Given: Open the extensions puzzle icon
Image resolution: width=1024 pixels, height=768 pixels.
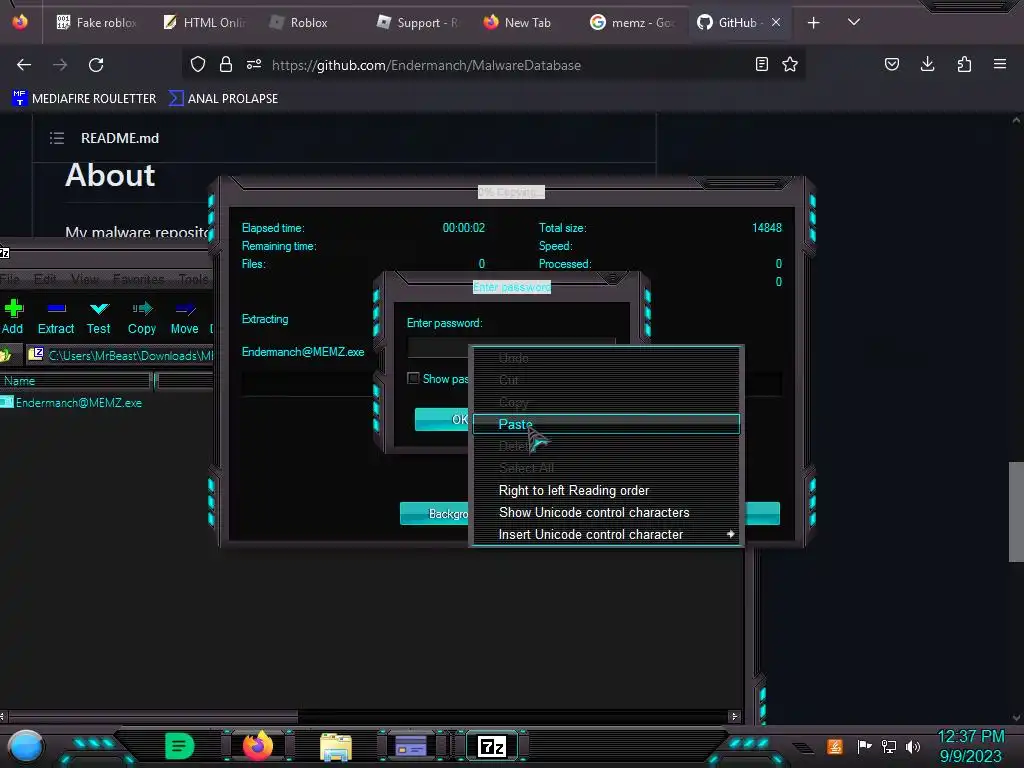Looking at the screenshot, I should (x=964, y=64).
